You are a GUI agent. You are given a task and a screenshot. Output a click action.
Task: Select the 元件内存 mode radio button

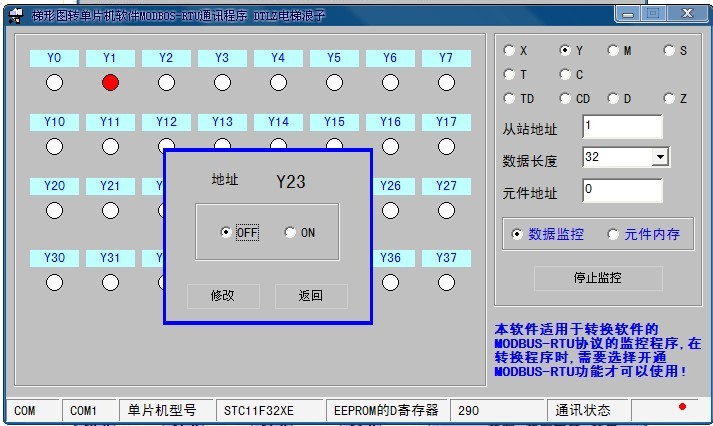[x=613, y=234]
